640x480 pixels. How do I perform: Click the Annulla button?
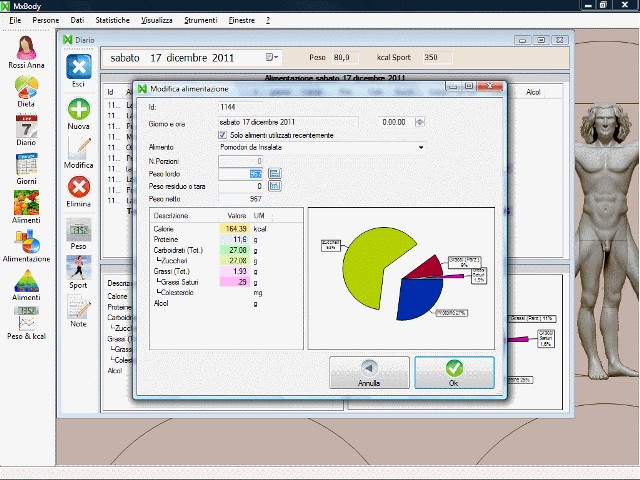(x=369, y=372)
